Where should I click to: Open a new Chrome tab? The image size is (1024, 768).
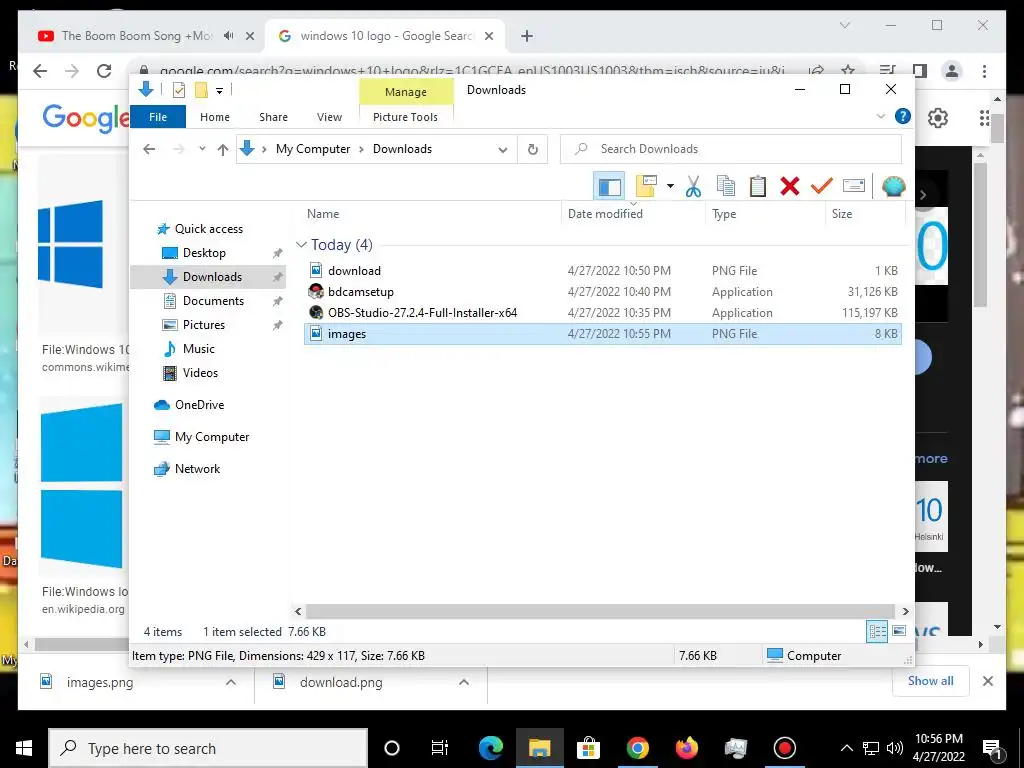pos(527,36)
